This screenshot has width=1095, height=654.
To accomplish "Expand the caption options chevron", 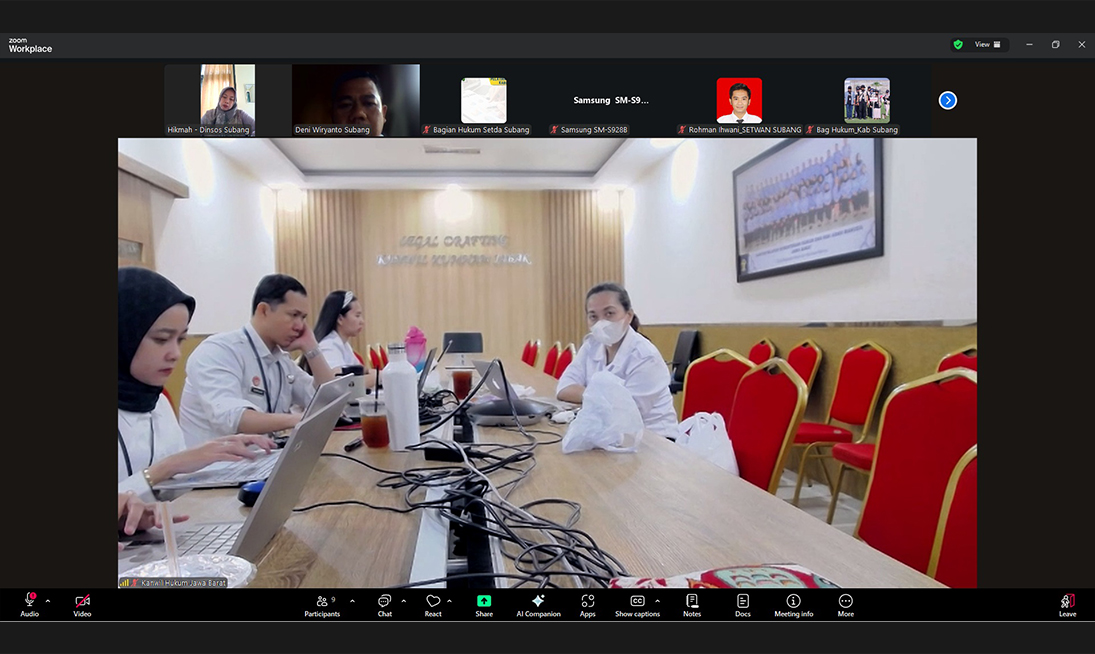I will click(x=657, y=601).
